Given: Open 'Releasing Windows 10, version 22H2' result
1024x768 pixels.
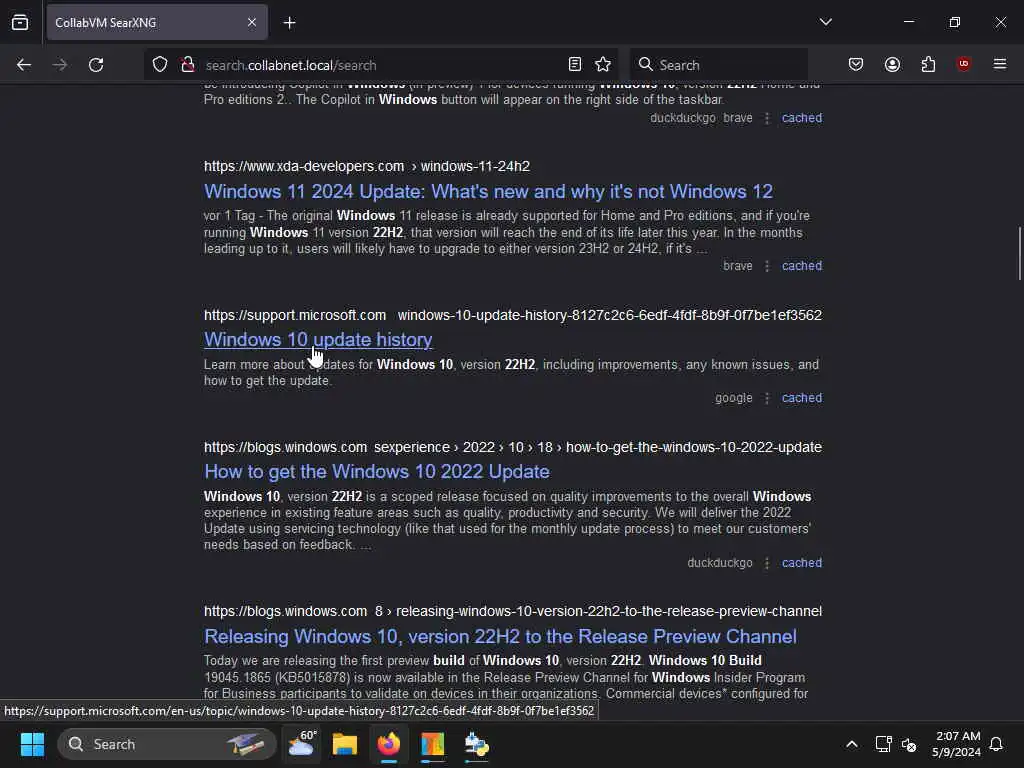Looking at the screenshot, I should [x=500, y=636].
